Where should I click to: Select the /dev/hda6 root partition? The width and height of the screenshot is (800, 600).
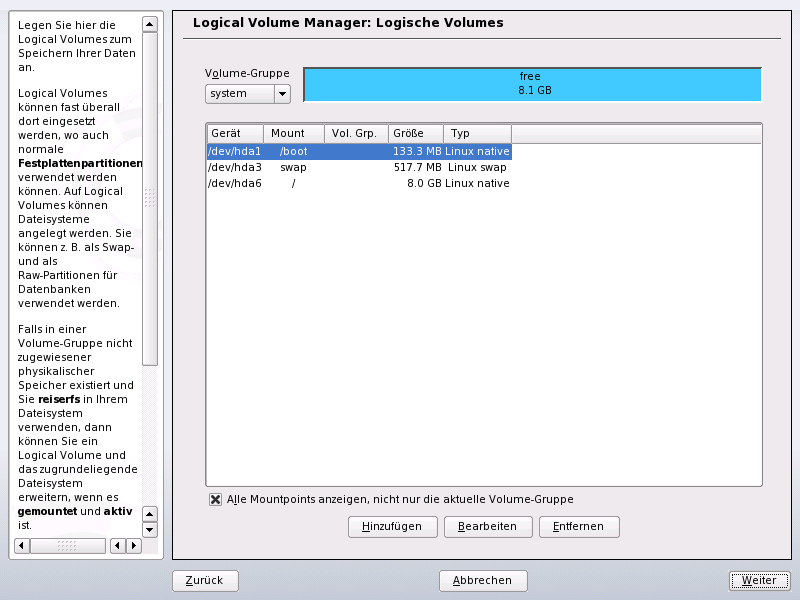click(300, 183)
